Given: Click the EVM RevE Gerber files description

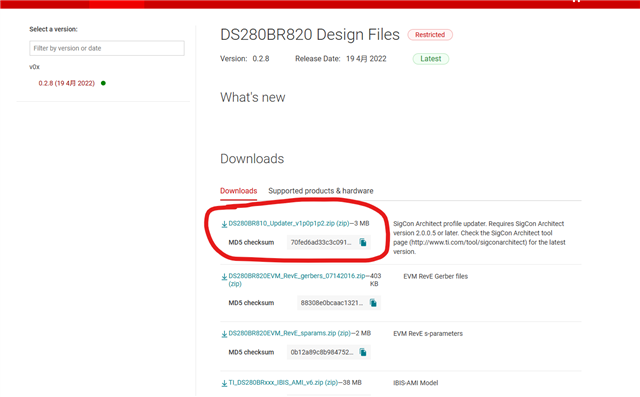Looking at the screenshot, I should [436, 276].
